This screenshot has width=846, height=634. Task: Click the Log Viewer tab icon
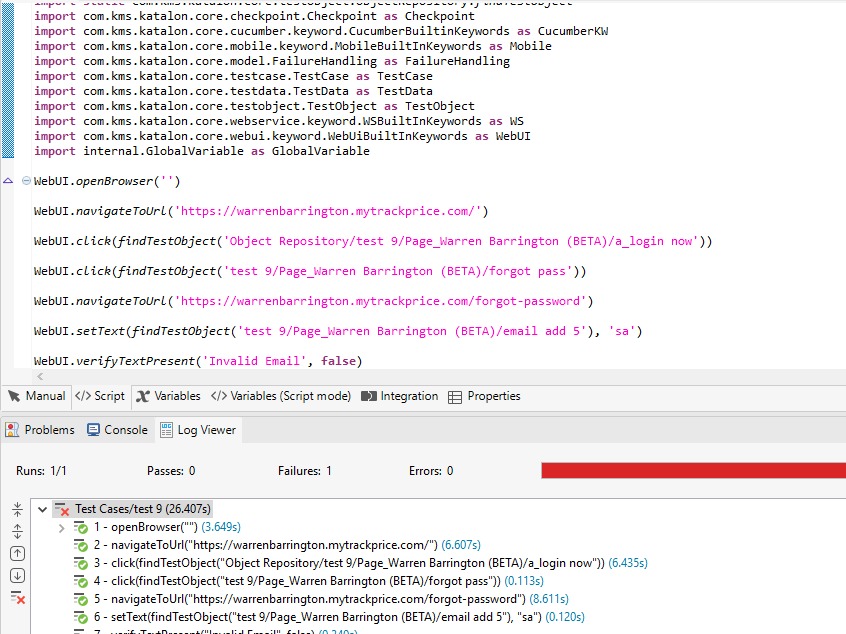(x=166, y=430)
